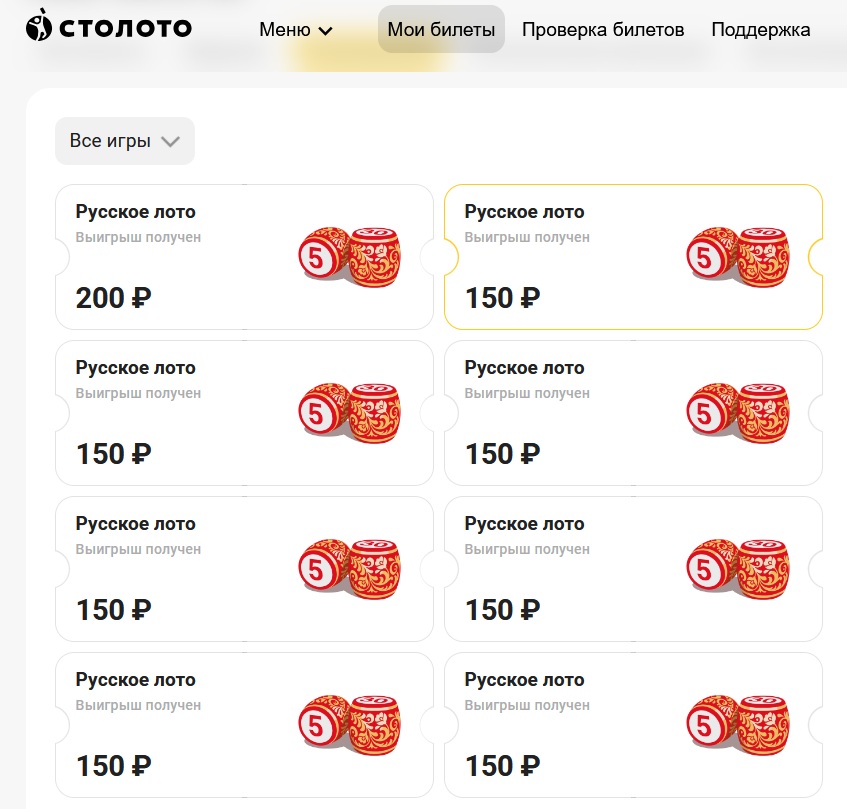Click the barrel icon on the second-row right ticket
The height and width of the screenshot is (809, 847).
point(739,413)
